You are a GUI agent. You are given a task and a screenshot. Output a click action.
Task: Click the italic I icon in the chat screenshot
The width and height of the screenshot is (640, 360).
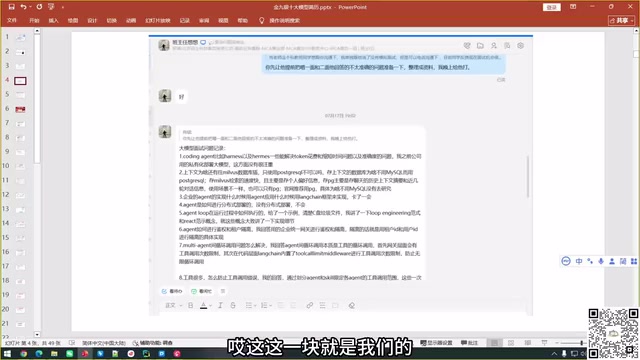click(220, 305)
